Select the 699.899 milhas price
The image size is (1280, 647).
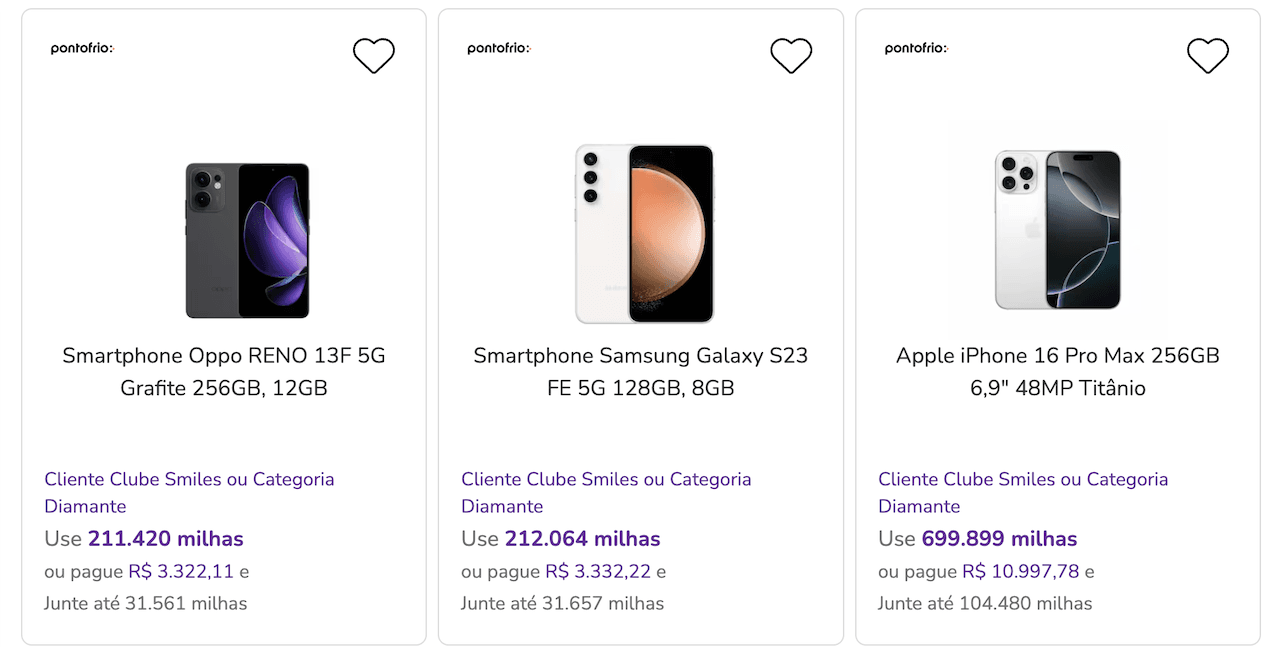pos(1000,539)
